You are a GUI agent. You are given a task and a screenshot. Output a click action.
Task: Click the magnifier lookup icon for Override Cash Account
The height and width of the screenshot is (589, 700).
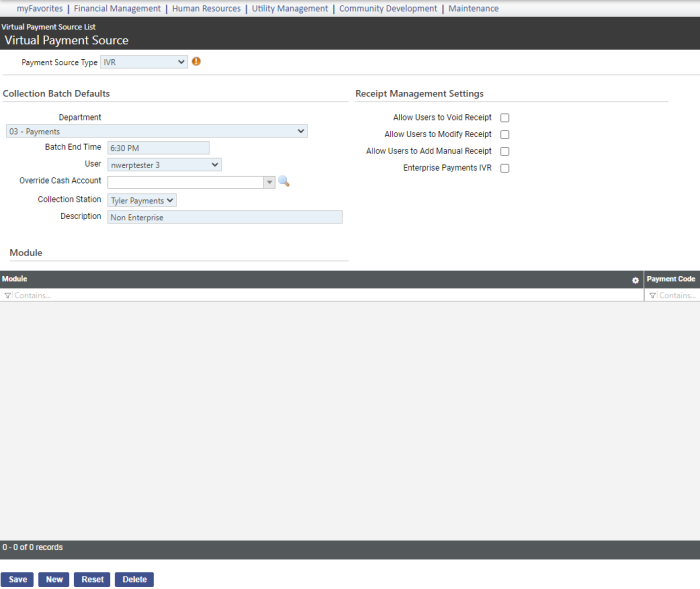tap(284, 182)
